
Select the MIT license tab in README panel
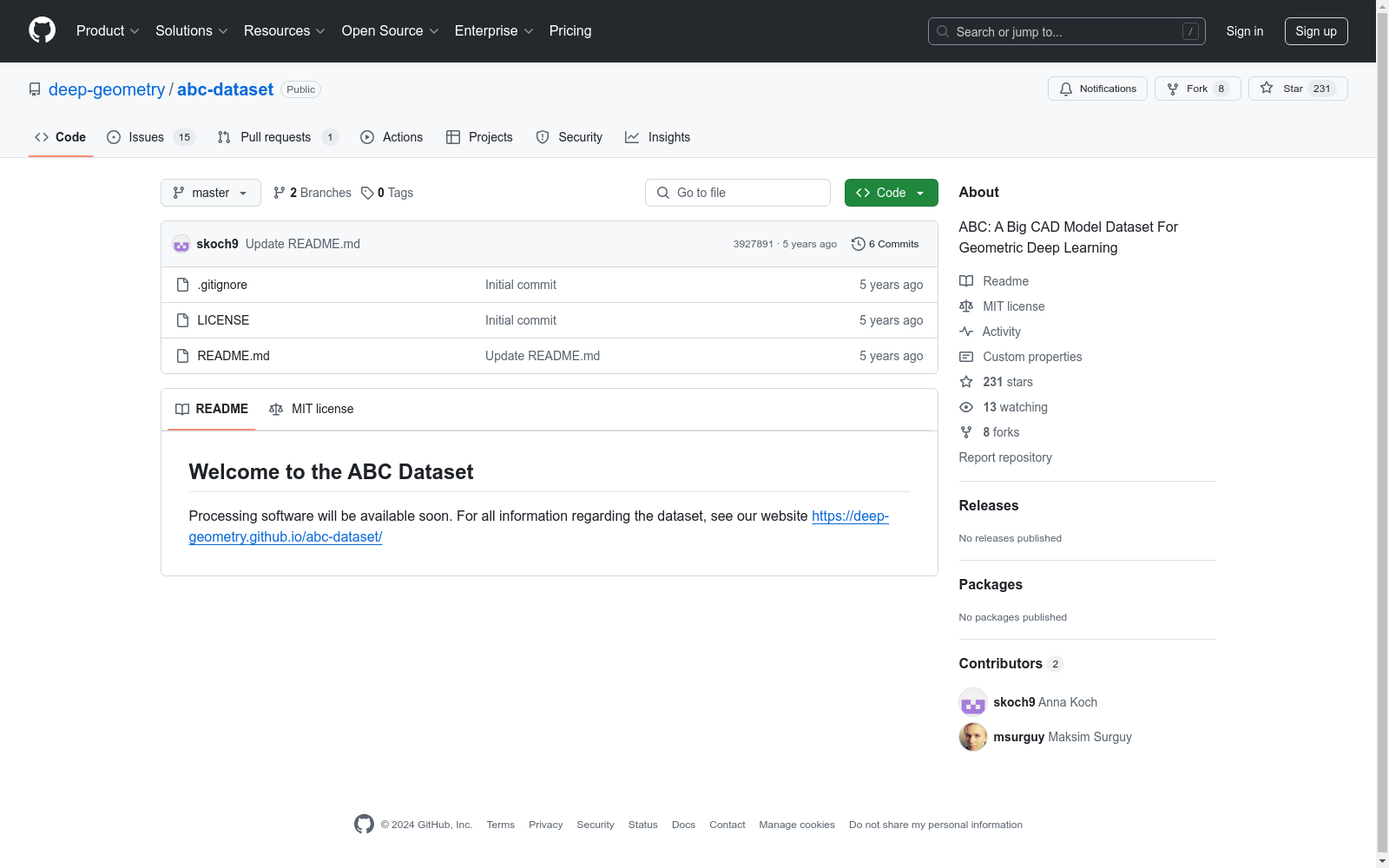coord(312,409)
